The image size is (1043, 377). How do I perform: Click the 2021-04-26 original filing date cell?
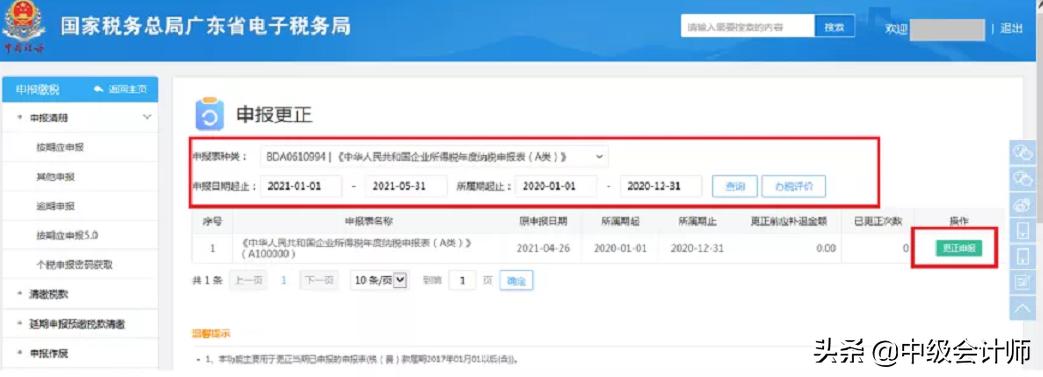543,248
